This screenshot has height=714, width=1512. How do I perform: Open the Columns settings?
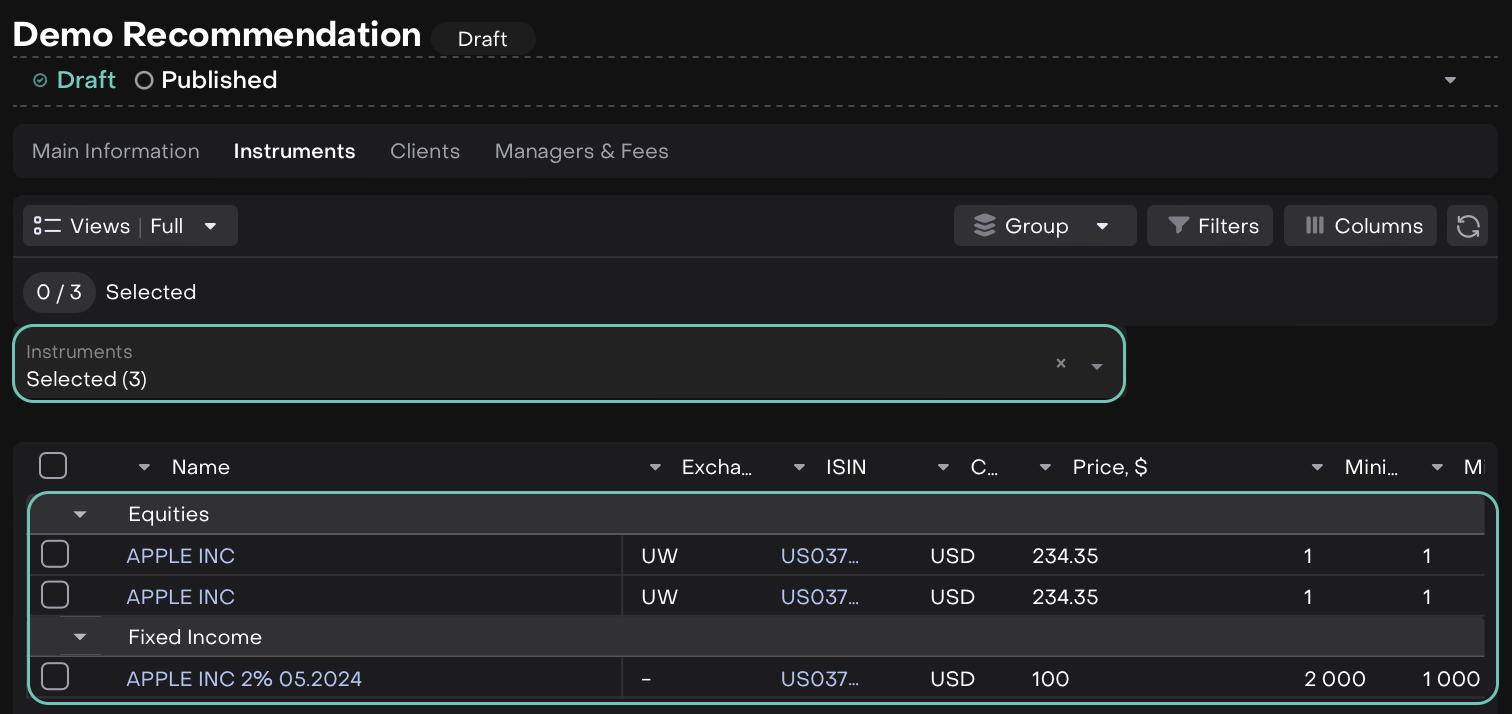pyautogui.click(x=1360, y=226)
